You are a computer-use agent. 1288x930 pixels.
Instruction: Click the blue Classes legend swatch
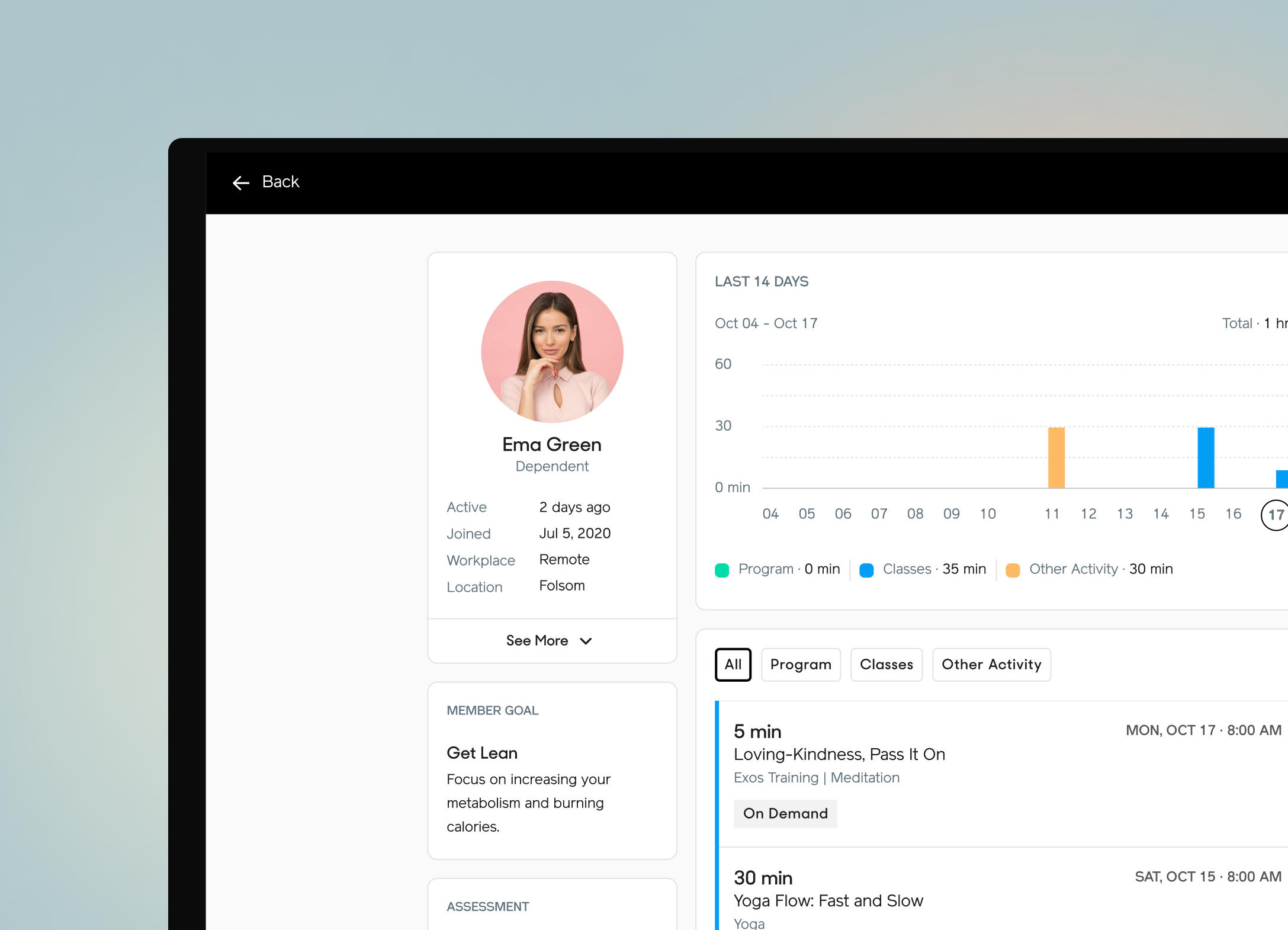click(x=866, y=570)
